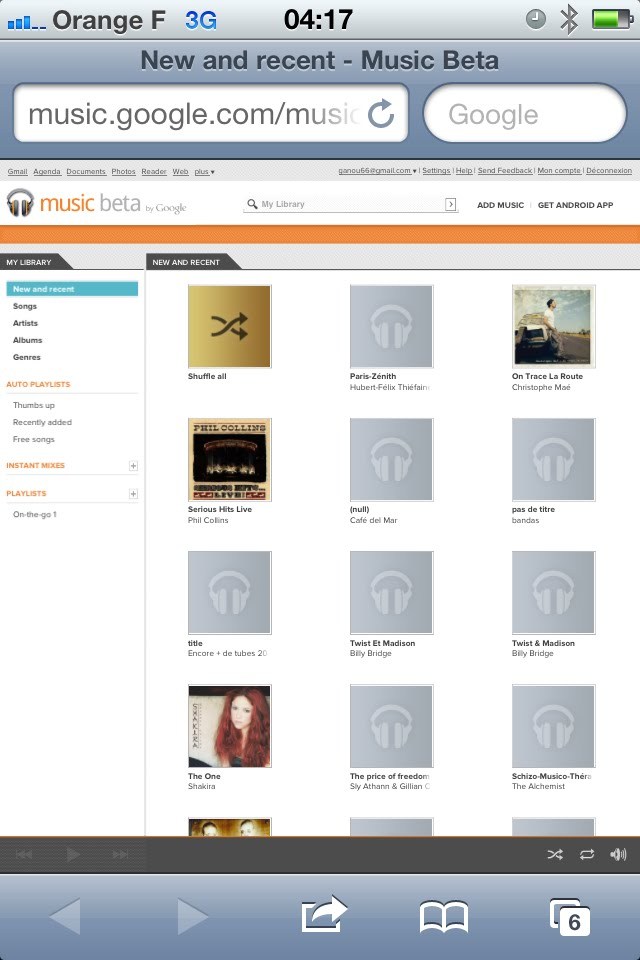Open Safari bookmarks book icon
This screenshot has width=640, height=960.
tap(443, 916)
